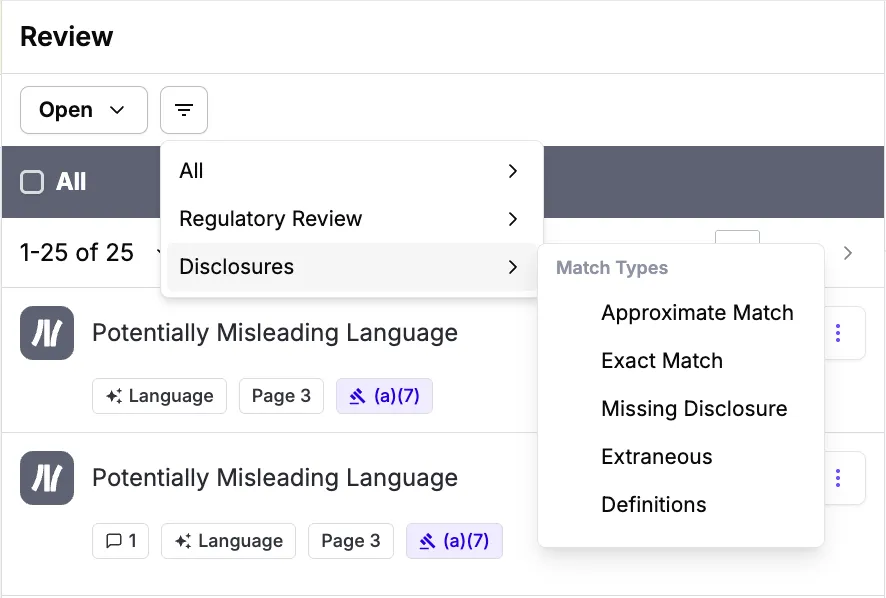Click the Review heading
This screenshot has width=886, height=598.
click(67, 36)
